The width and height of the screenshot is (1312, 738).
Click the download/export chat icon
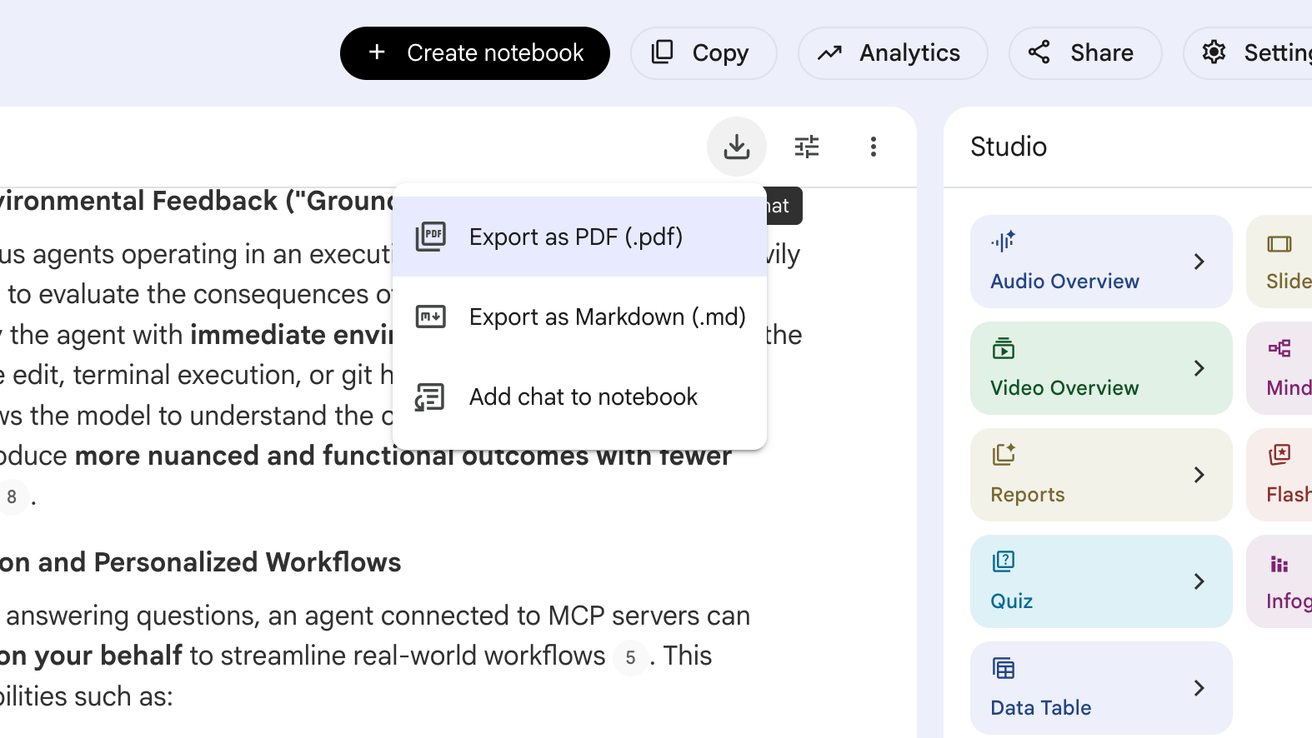click(x=737, y=147)
